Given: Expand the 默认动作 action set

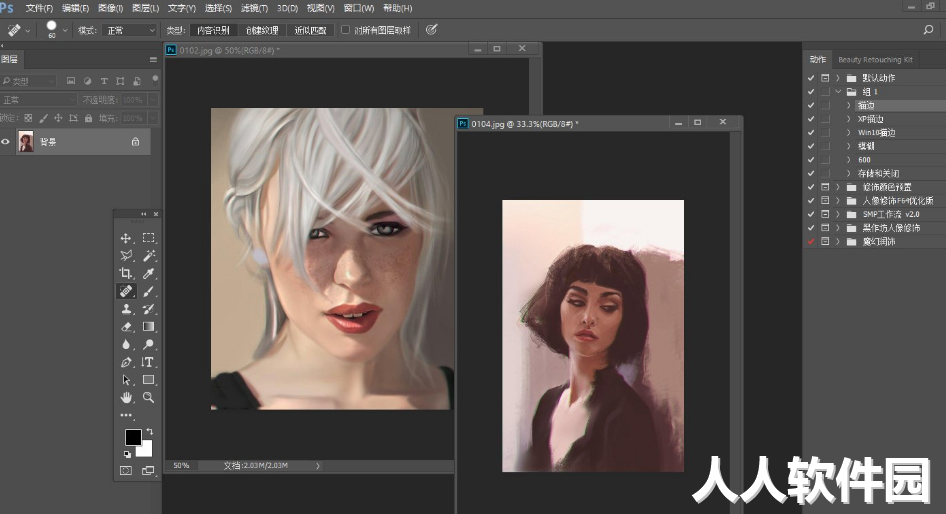Looking at the screenshot, I should 838,78.
